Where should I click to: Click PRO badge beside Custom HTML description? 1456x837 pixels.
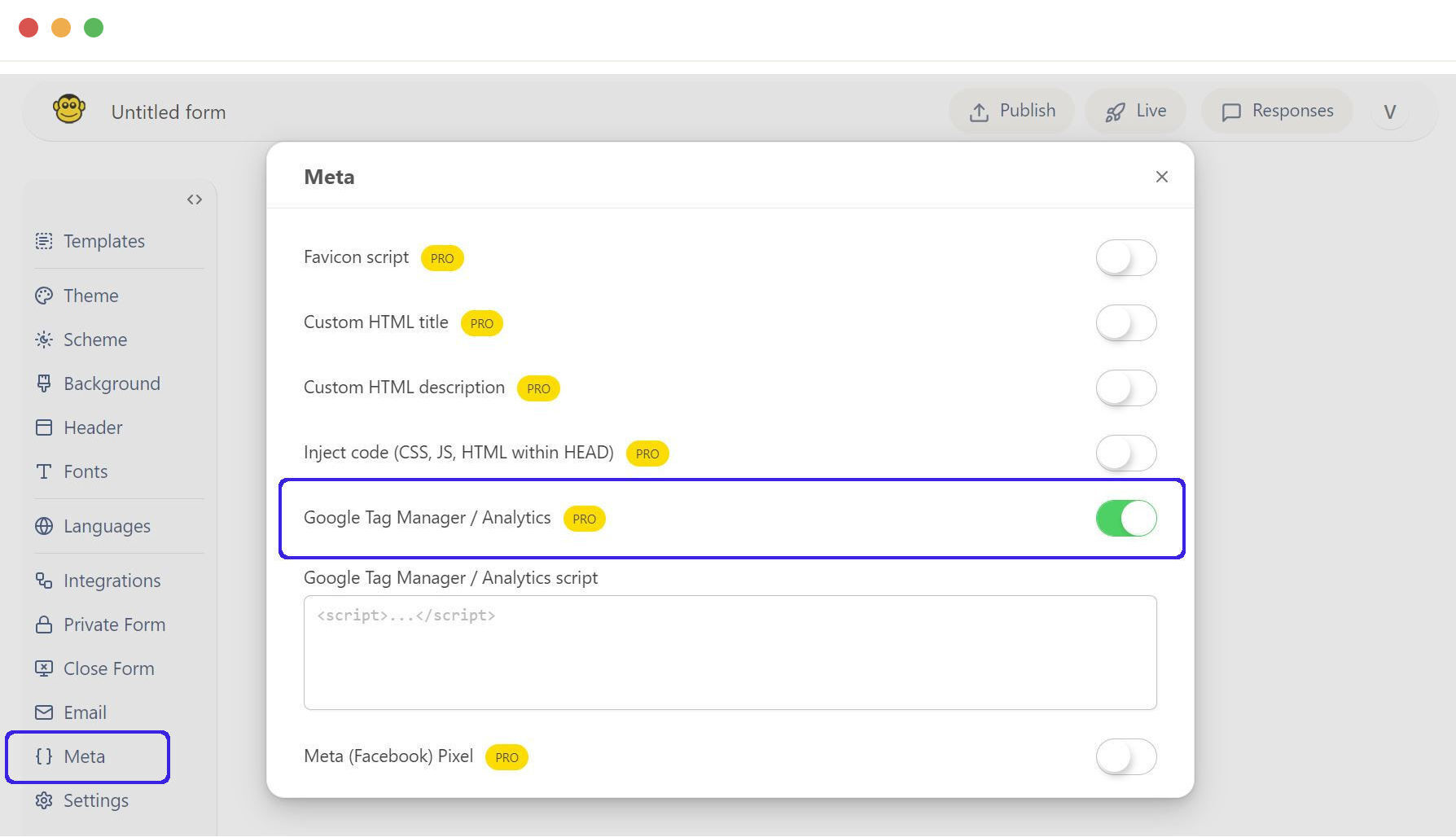538,388
